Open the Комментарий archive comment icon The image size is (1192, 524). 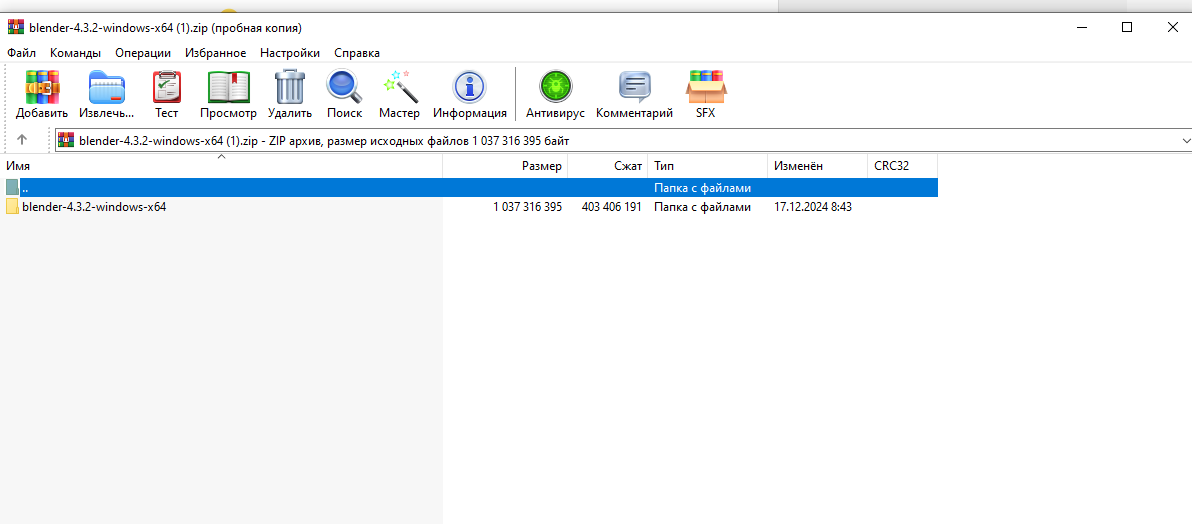pos(634,88)
